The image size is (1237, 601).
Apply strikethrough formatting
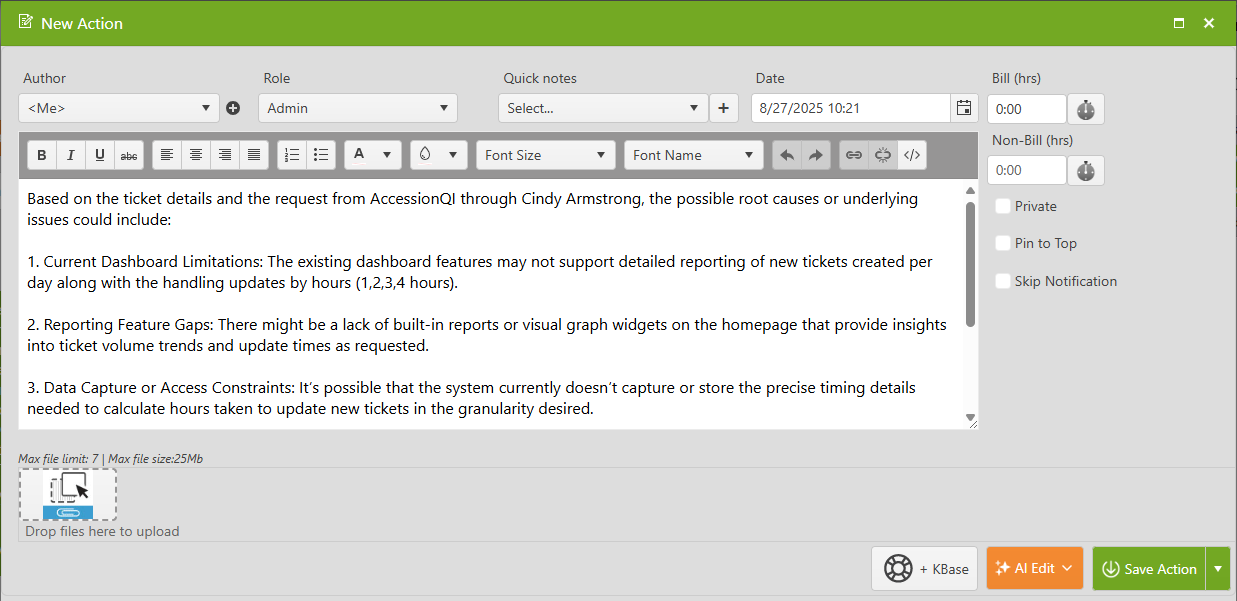click(x=129, y=155)
